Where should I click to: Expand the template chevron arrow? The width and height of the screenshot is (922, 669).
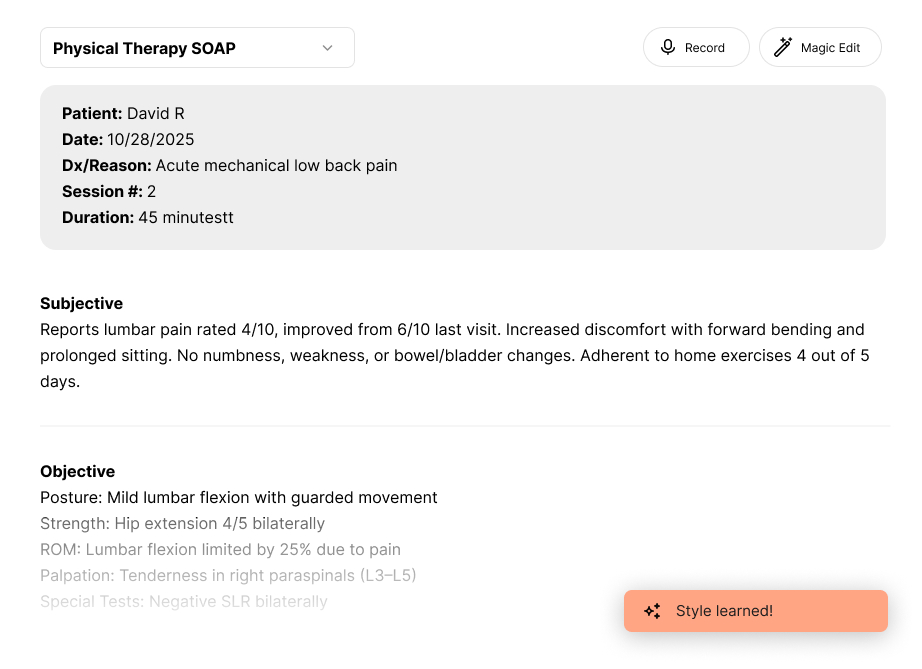pos(327,48)
